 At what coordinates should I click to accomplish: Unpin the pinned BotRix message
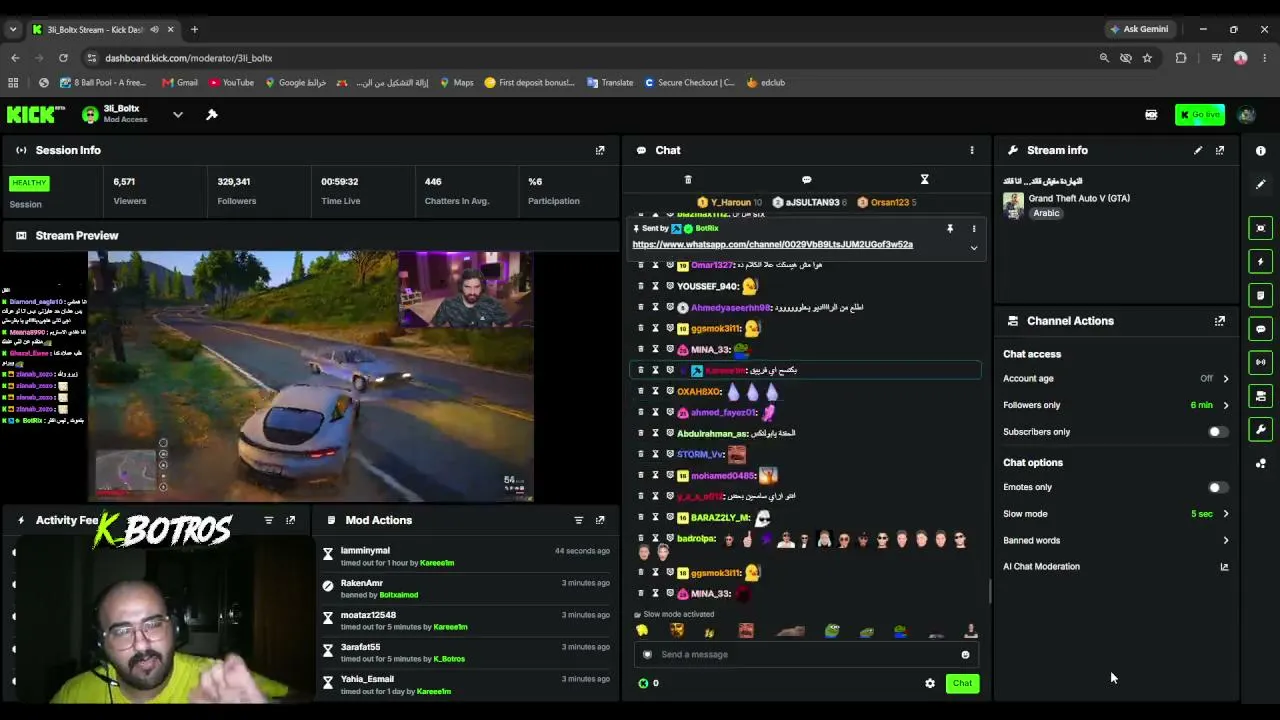(x=950, y=229)
